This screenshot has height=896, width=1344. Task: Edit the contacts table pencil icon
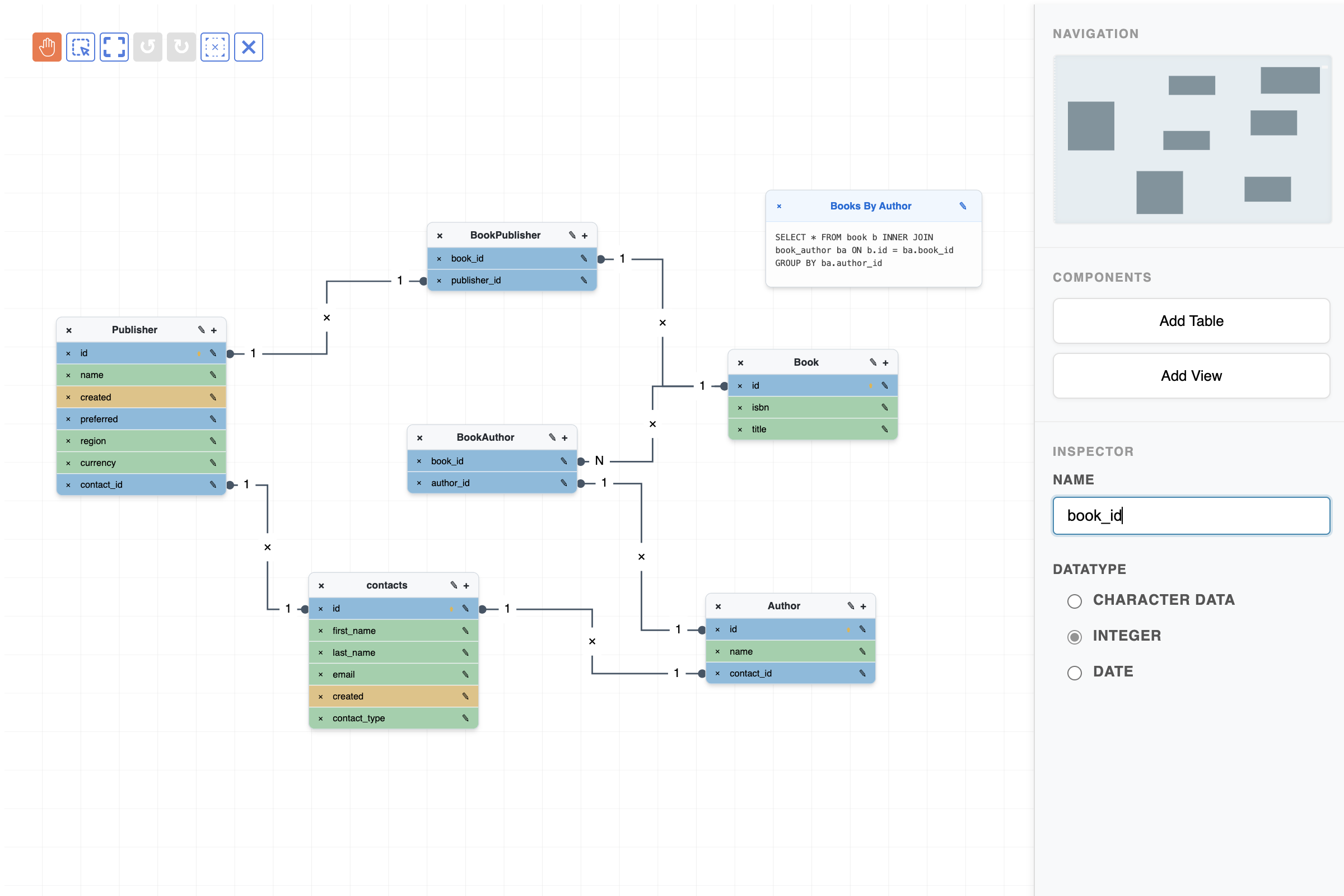coord(454,585)
